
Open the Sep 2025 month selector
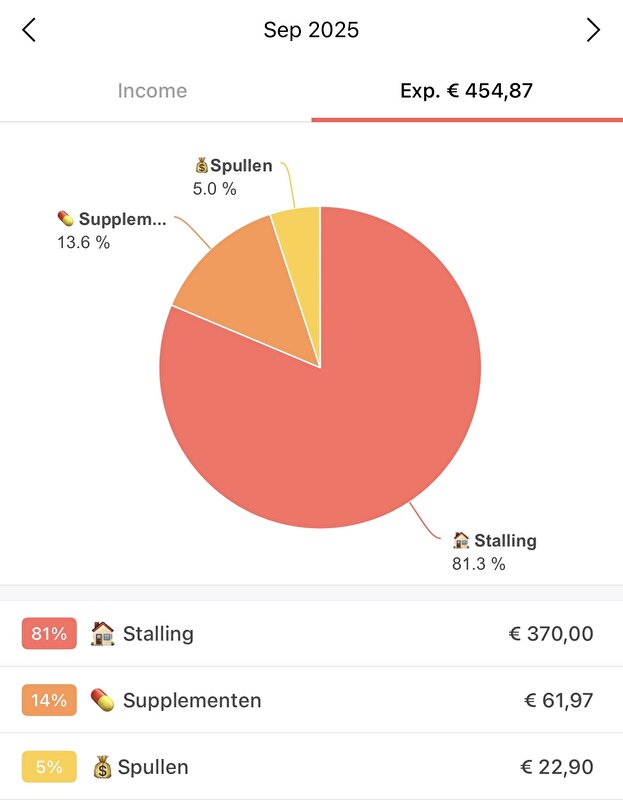pos(311,30)
